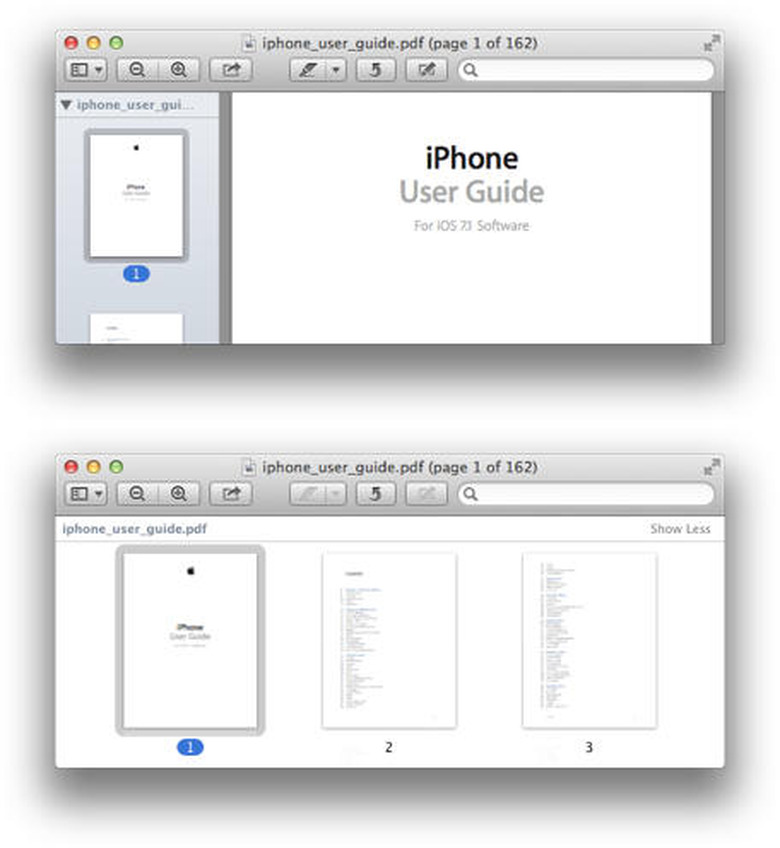Screen dimensions: 780x848
Task: Click the search field in the top window
Action: point(586,70)
